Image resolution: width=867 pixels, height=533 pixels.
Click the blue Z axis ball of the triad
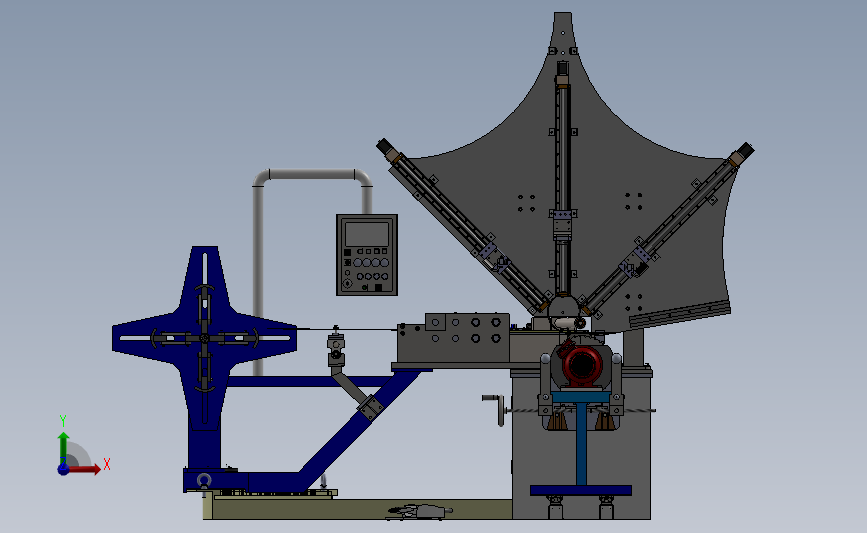point(64,469)
